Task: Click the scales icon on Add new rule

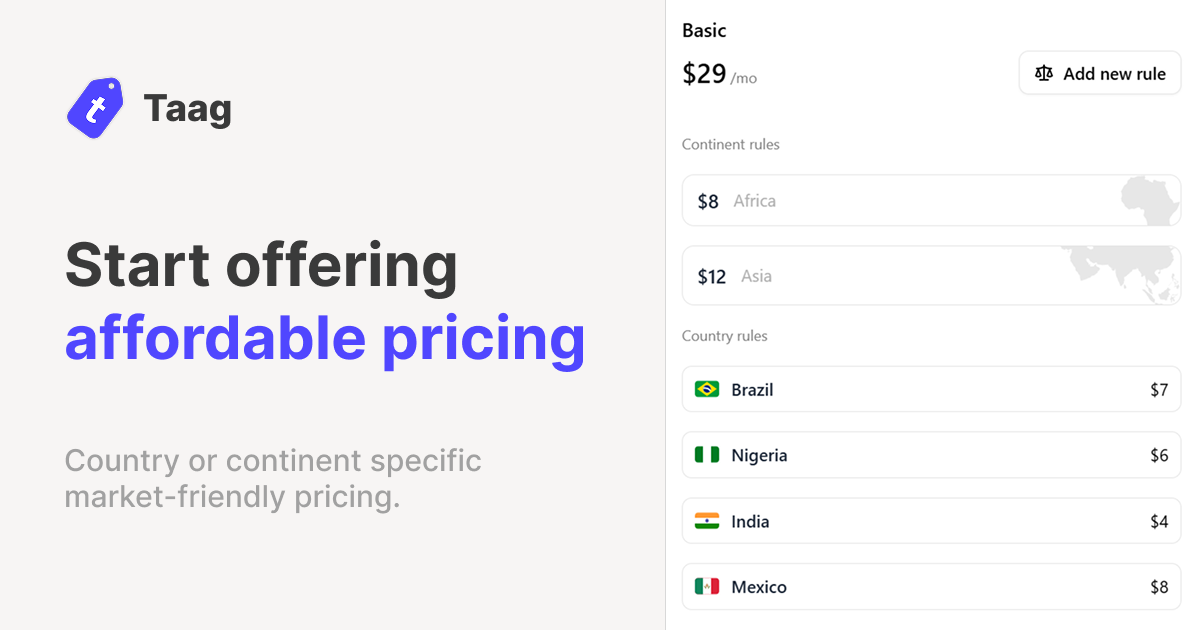Action: pyautogui.click(x=1044, y=74)
